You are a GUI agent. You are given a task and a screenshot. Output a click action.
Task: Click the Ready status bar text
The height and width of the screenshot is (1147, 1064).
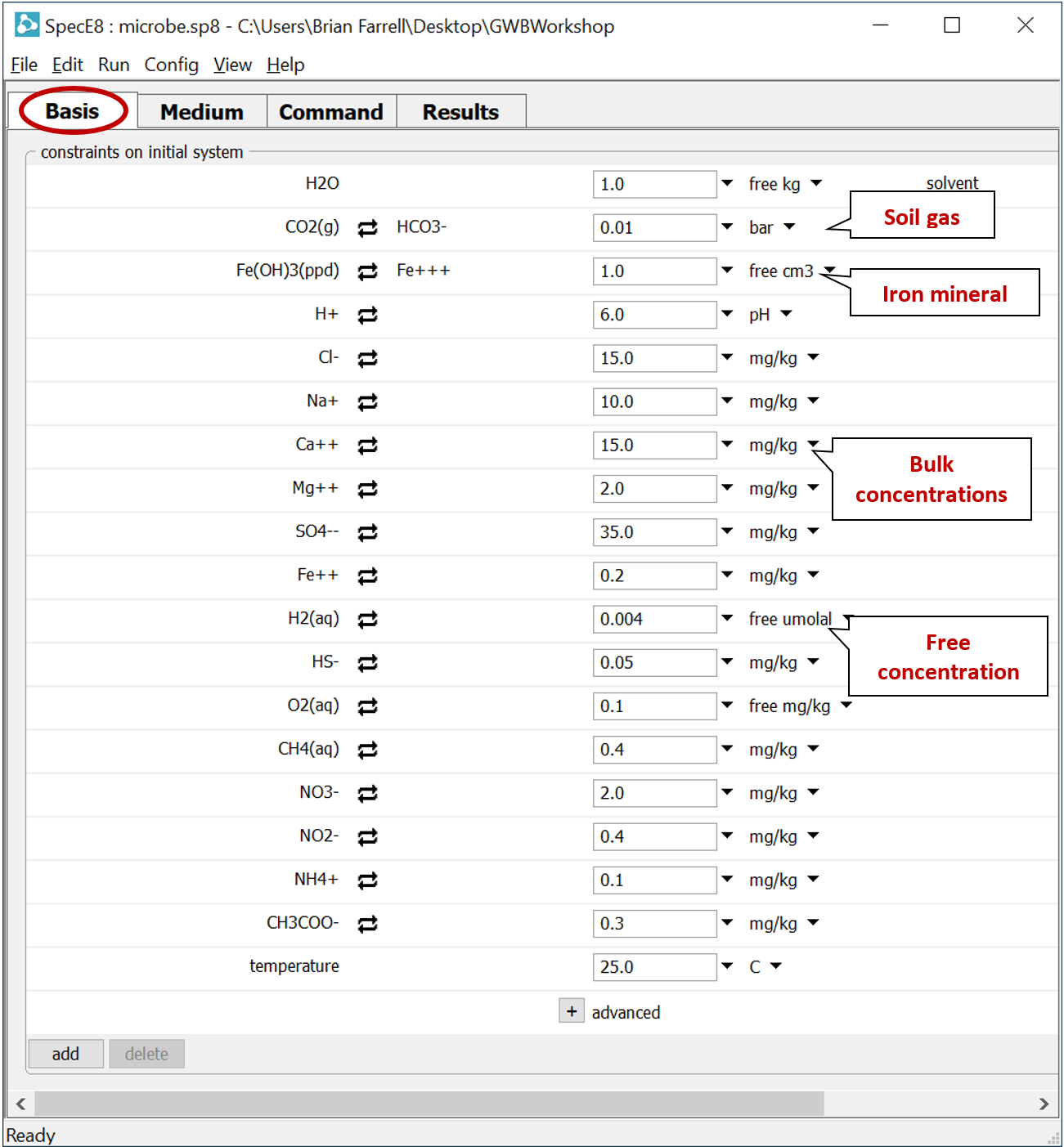[x=31, y=1136]
